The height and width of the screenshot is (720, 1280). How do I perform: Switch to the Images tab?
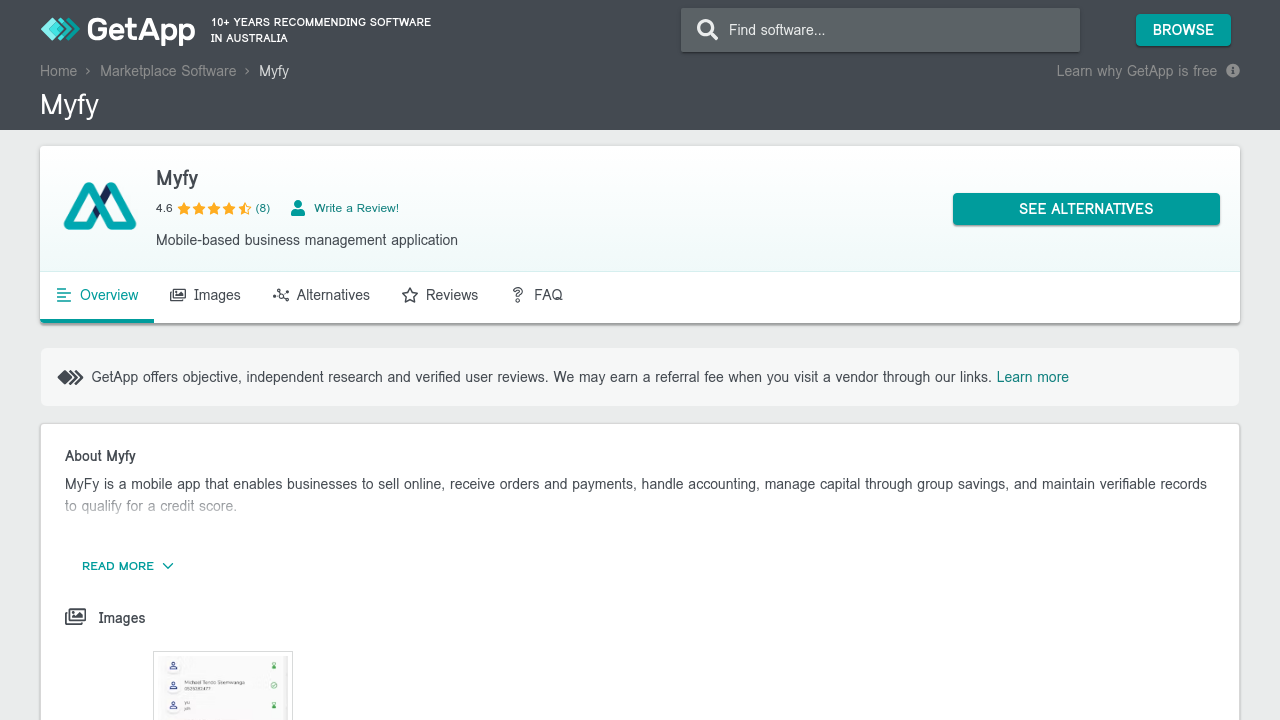pos(205,295)
